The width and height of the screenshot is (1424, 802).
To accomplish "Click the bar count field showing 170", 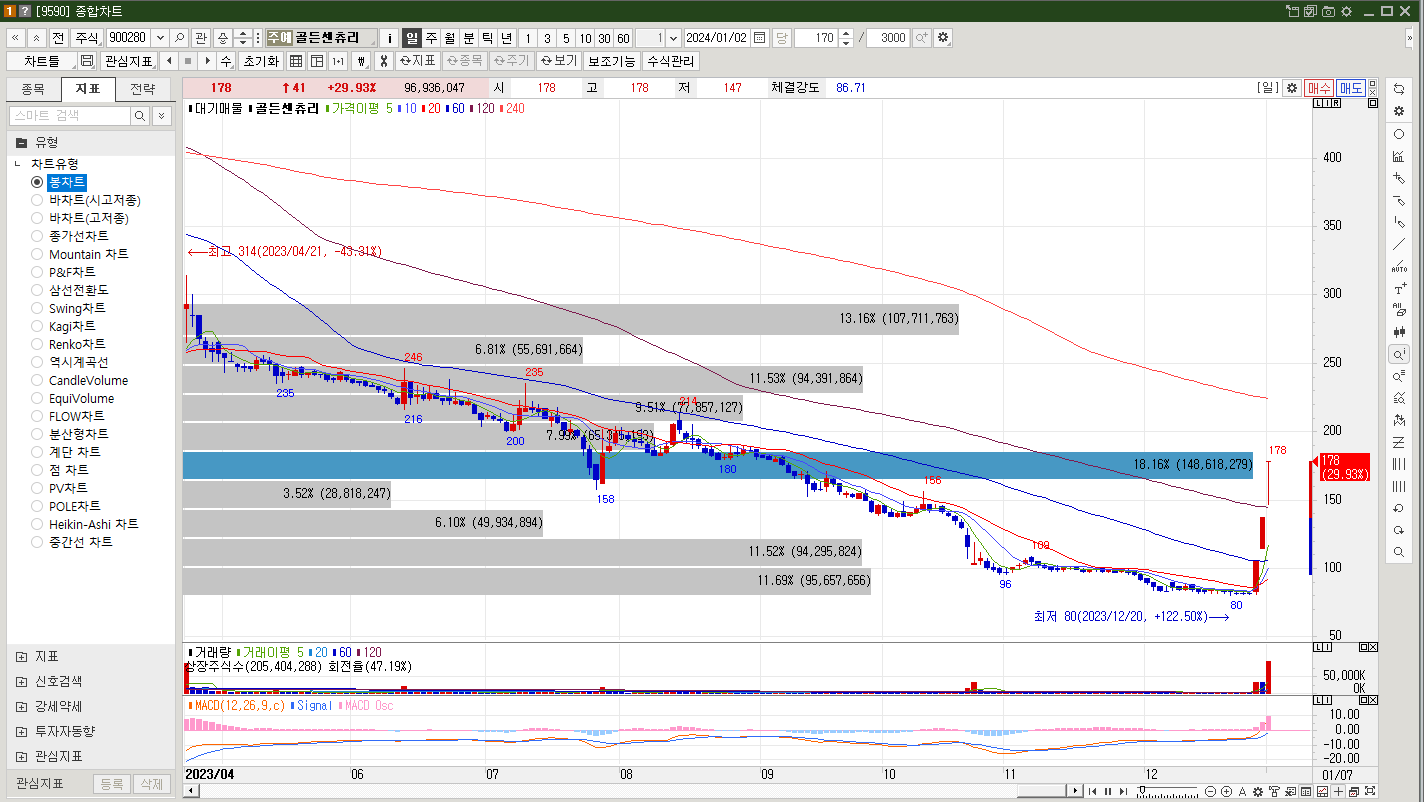I will 817,37.
